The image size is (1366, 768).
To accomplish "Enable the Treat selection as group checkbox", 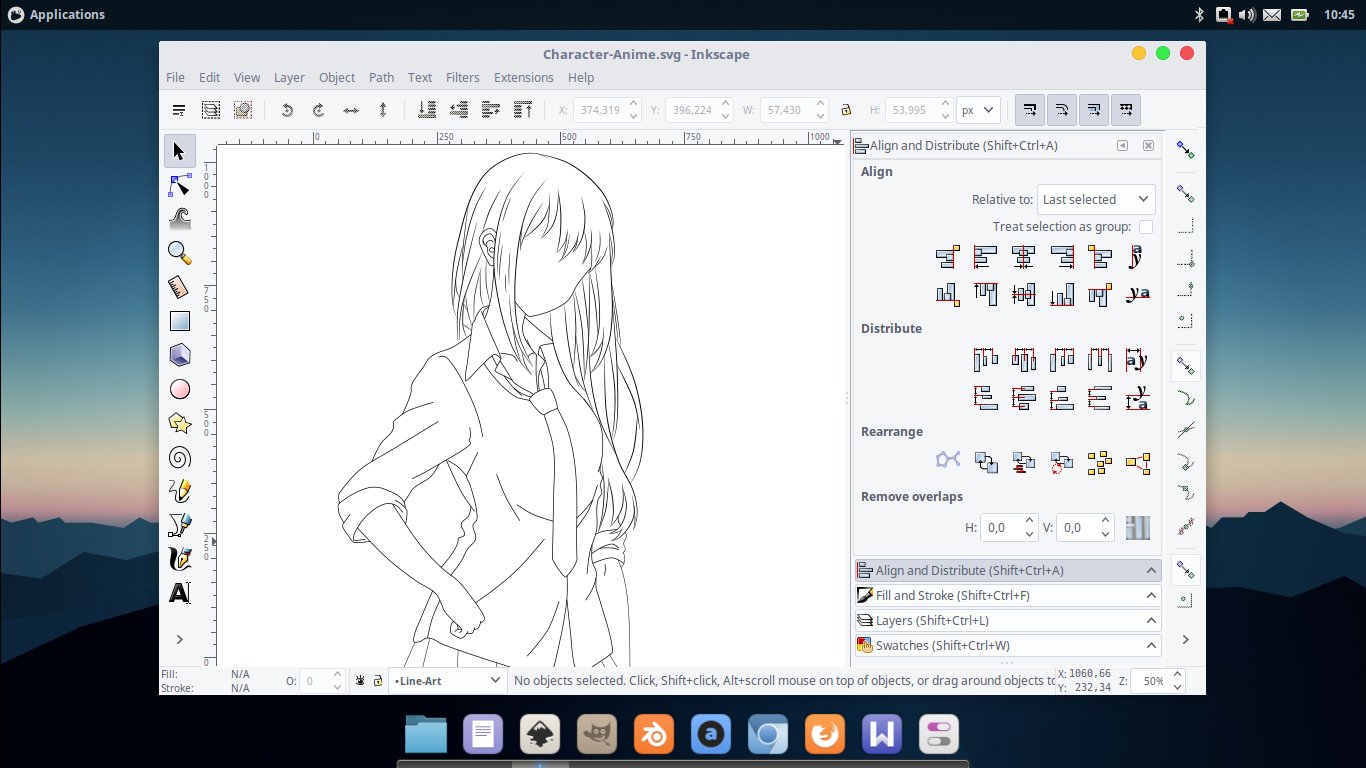I will click(1146, 226).
